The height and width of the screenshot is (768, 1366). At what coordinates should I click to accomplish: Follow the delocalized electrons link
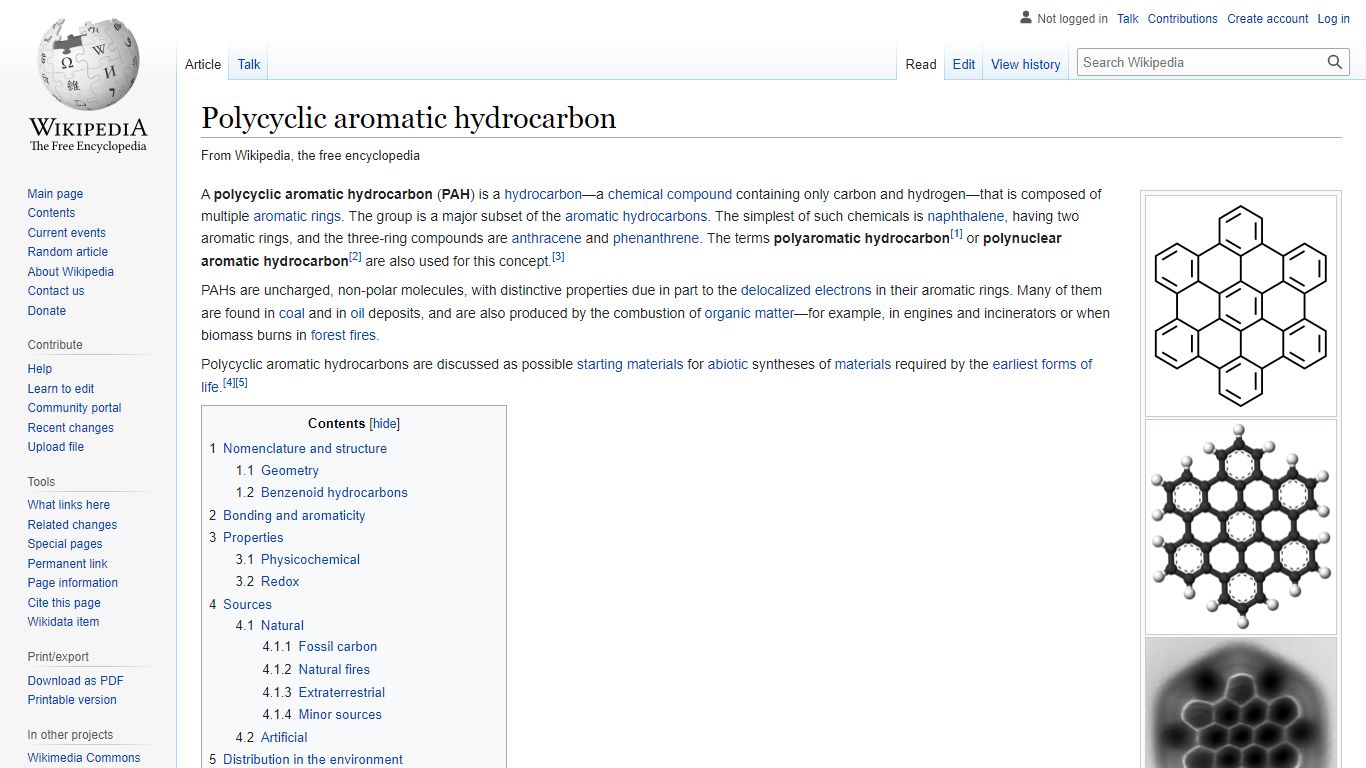coord(806,290)
